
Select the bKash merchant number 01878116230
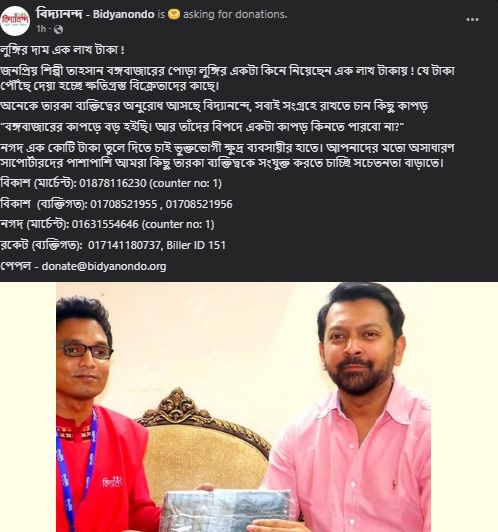click(x=113, y=183)
